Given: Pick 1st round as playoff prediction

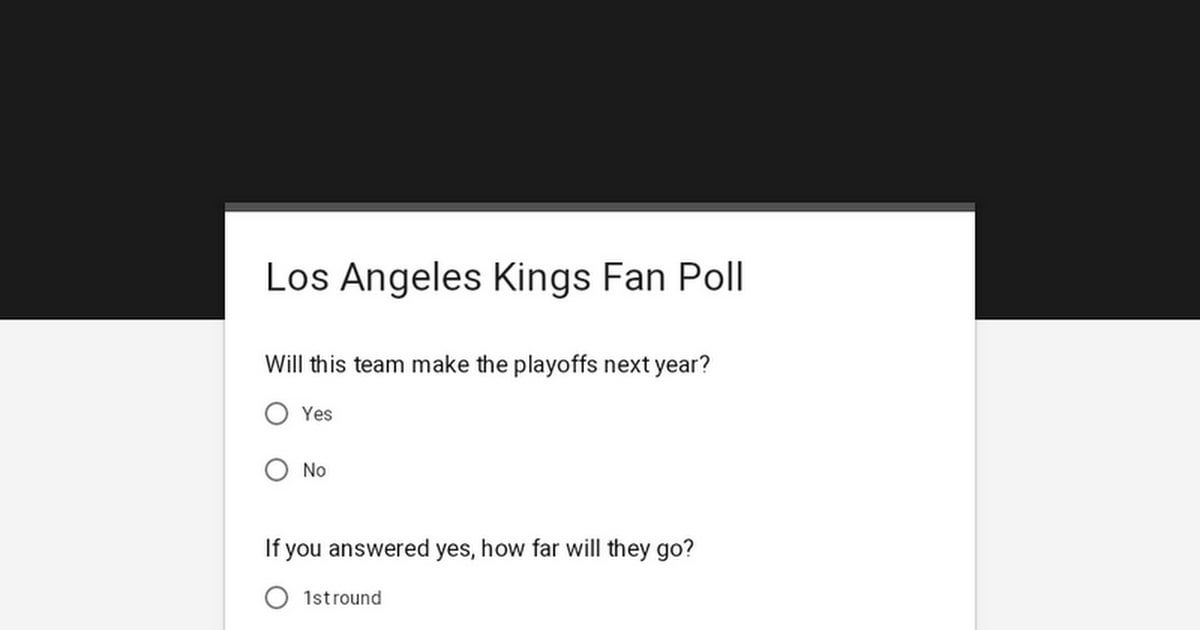Looking at the screenshot, I should [x=276, y=597].
